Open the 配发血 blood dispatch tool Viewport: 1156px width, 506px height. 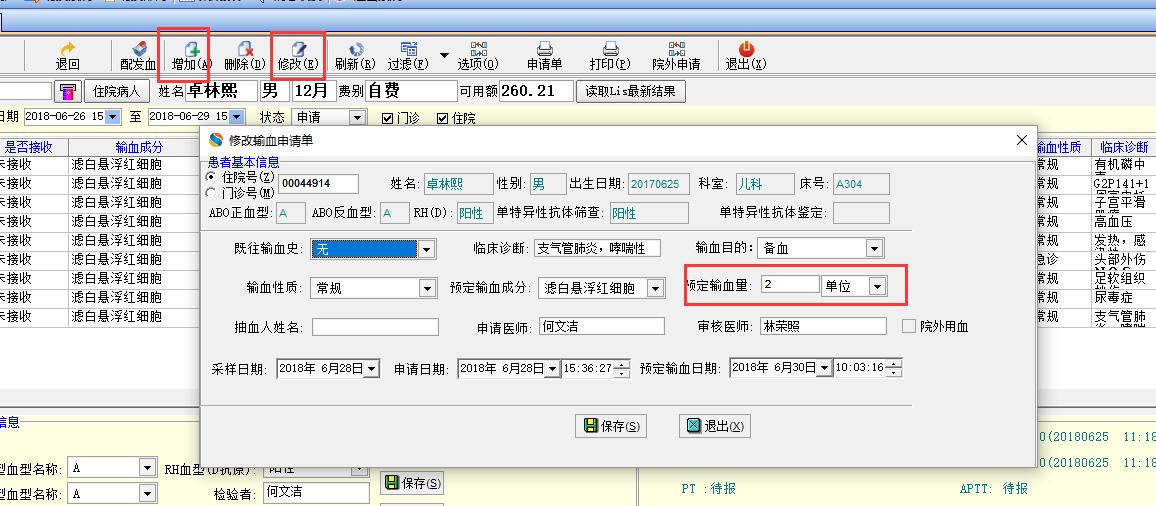coord(138,56)
